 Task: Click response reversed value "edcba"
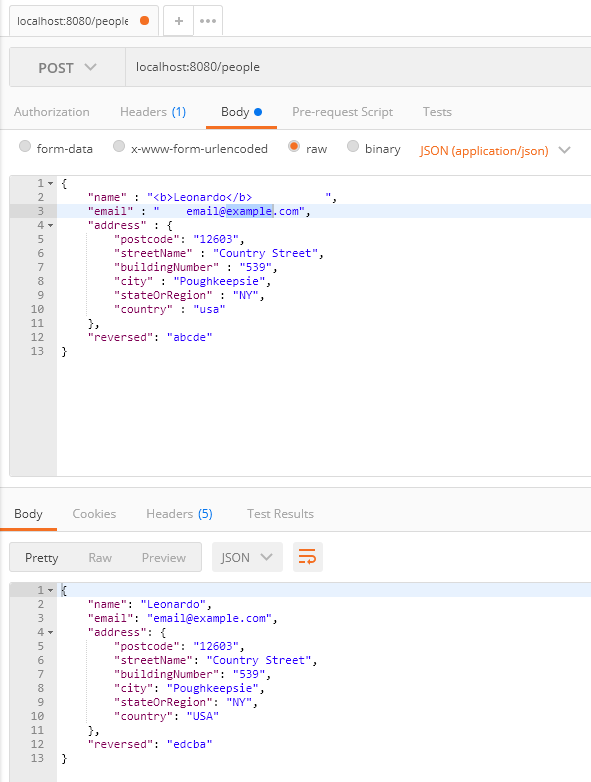pyautogui.click(x=190, y=744)
